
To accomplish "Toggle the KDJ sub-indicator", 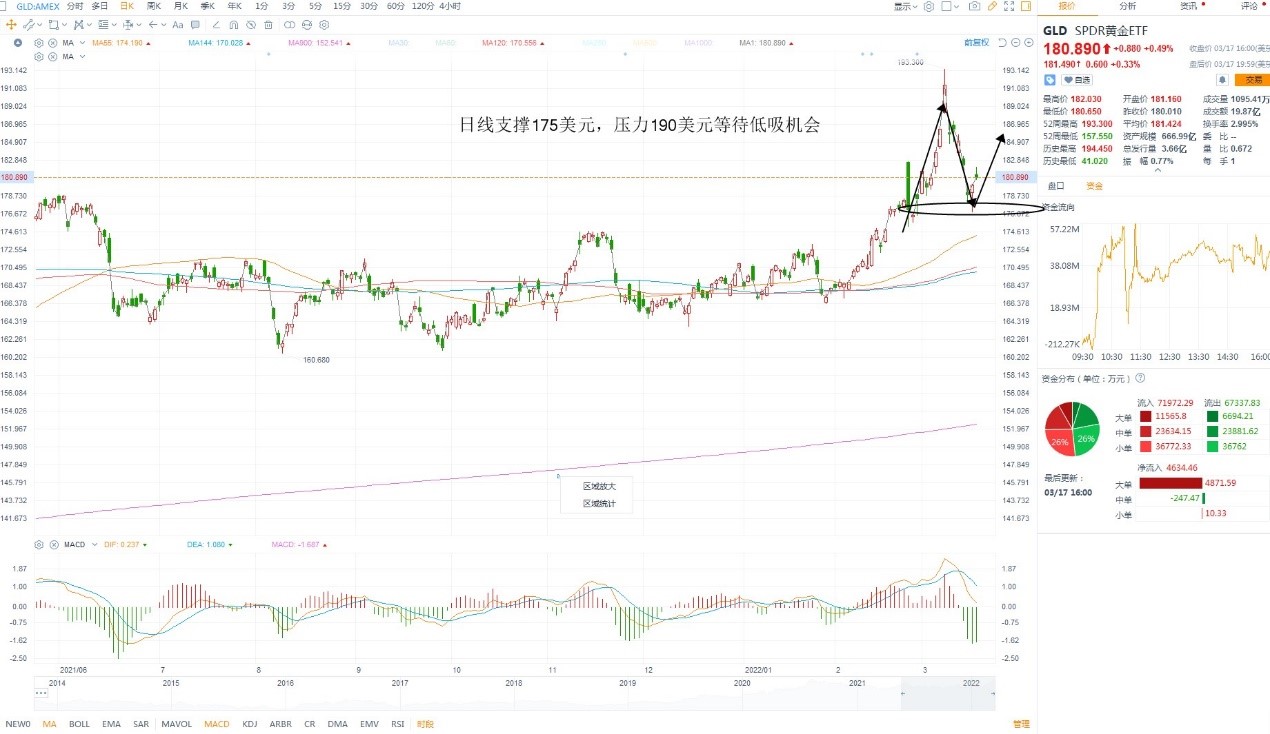I will 250,724.
